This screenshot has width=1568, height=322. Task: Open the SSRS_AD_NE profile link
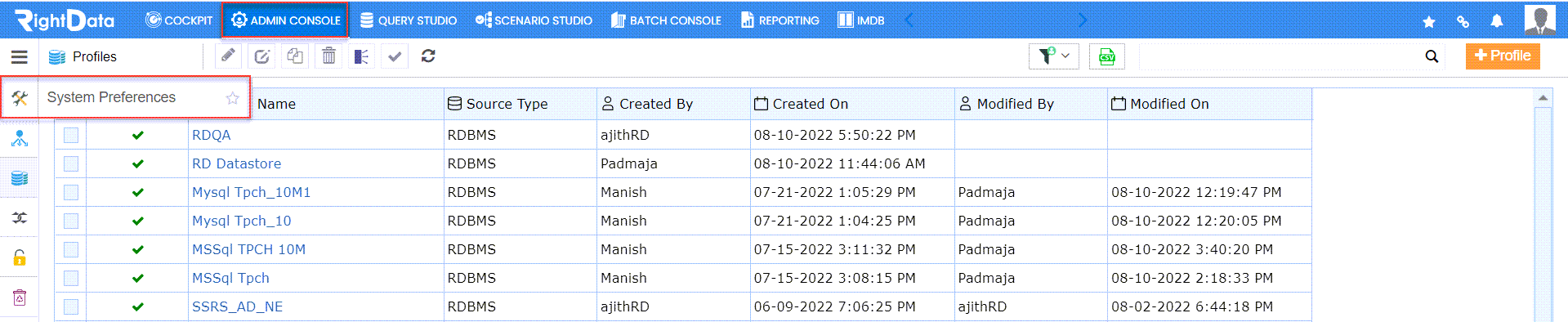pos(237,306)
